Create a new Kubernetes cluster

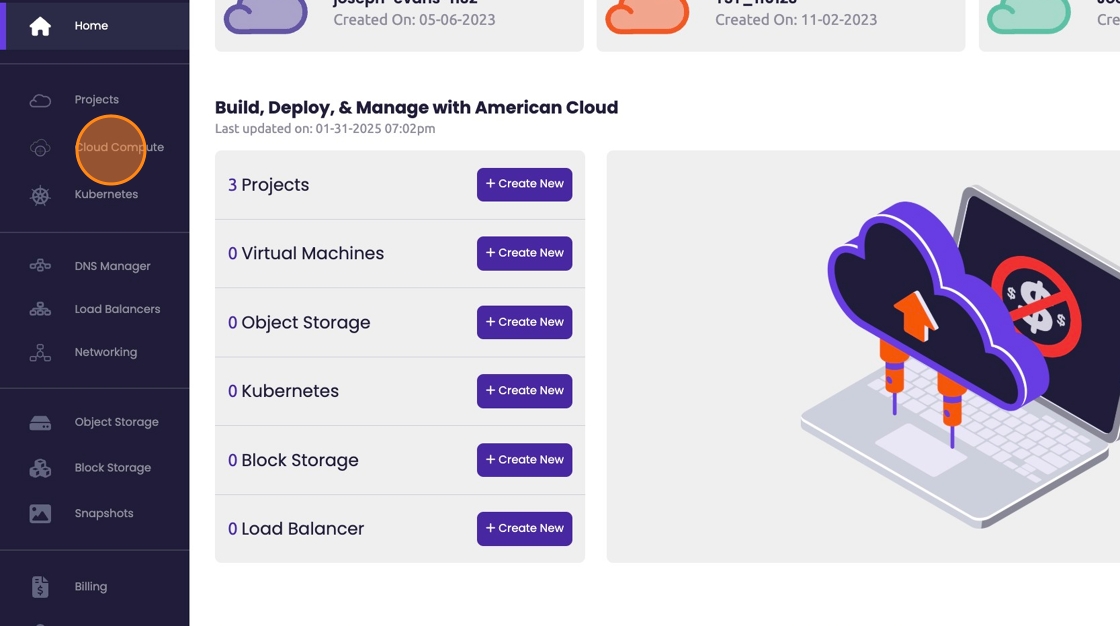(x=524, y=391)
